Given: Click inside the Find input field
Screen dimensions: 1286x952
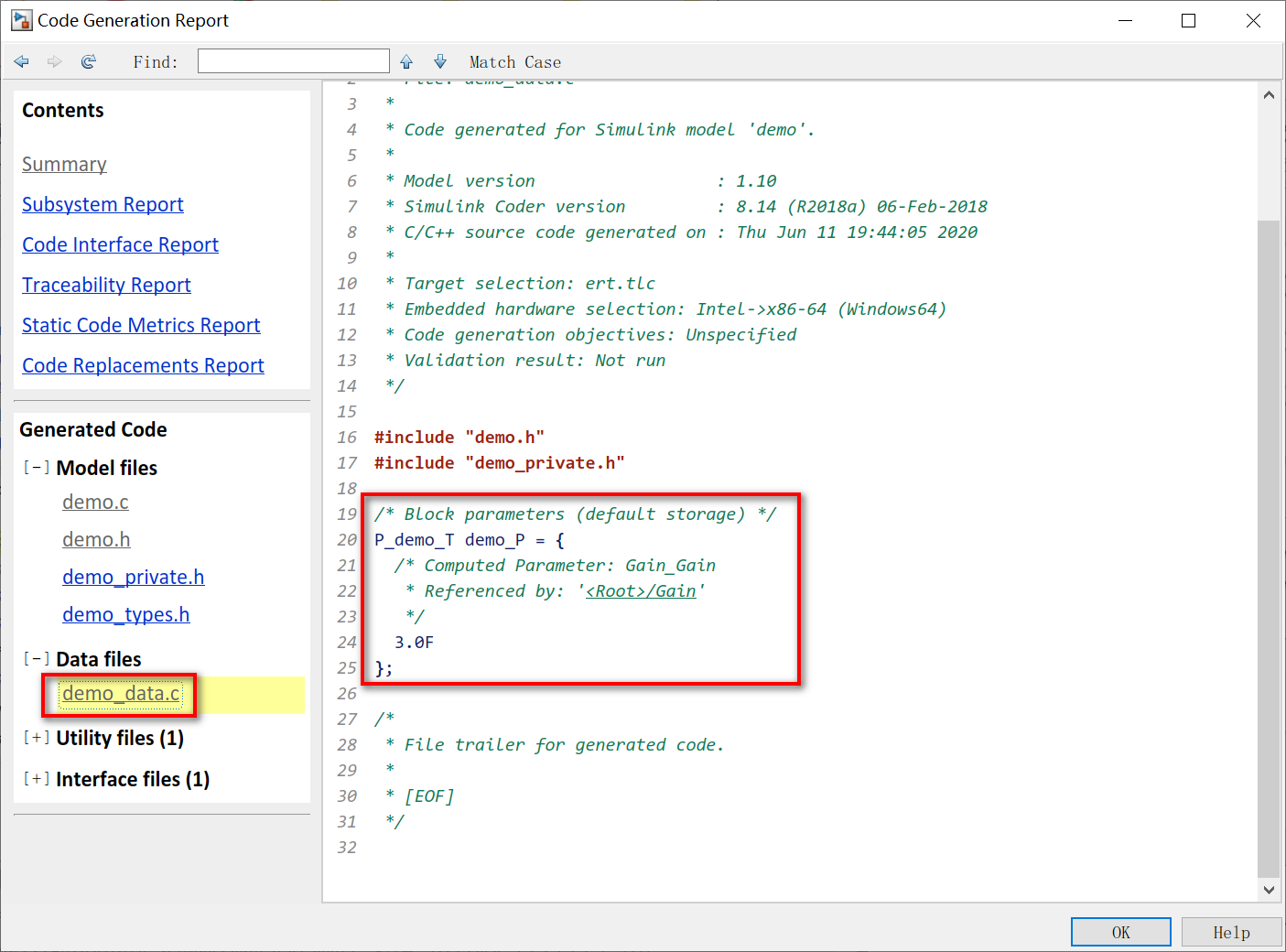Looking at the screenshot, I should (x=293, y=60).
